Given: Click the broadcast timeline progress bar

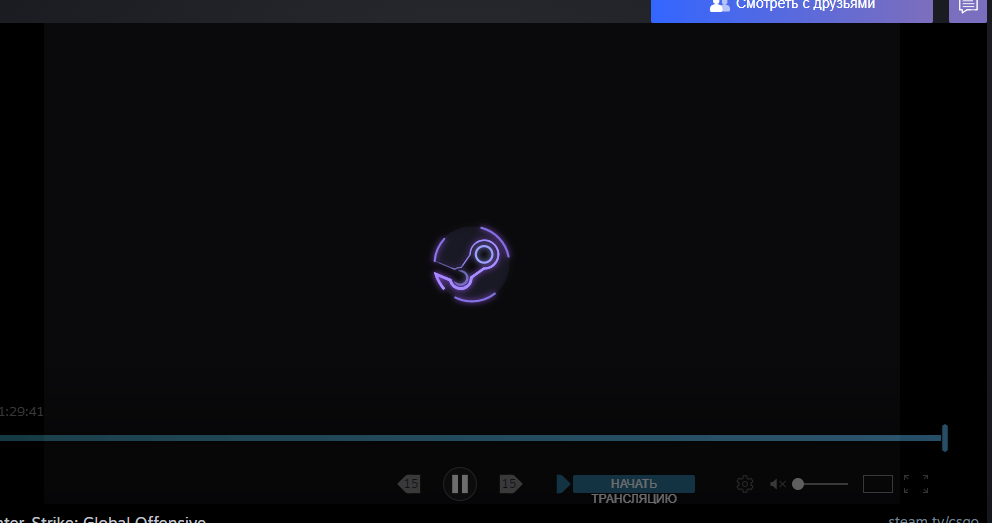Looking at the screenshot, I should pos(469,438).
